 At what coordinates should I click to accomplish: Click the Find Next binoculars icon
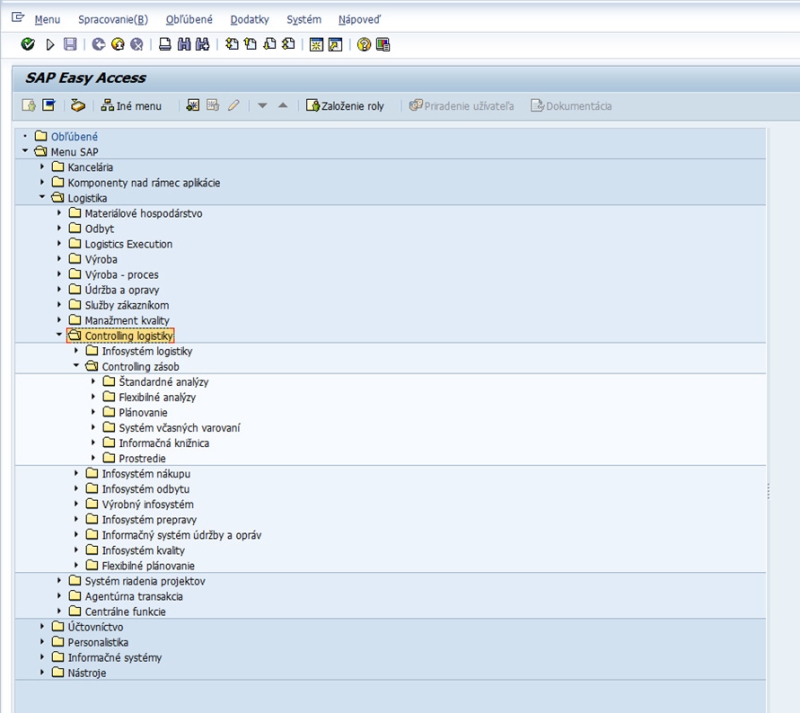(203, 44)
